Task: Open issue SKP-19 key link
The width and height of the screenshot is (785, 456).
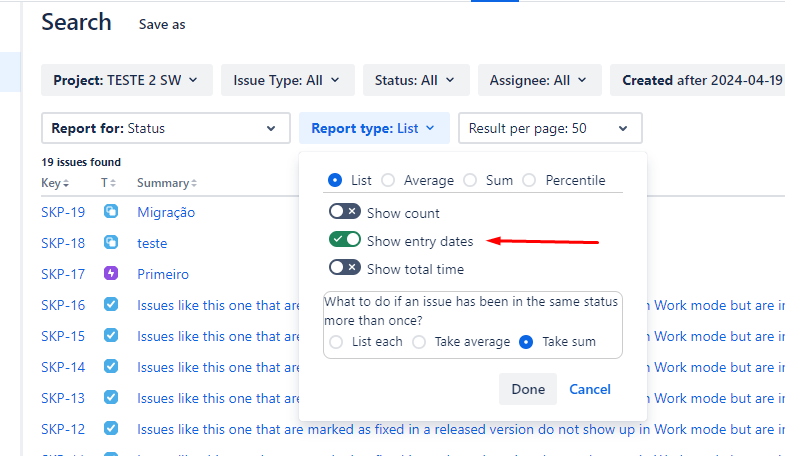Action: coord(63,212)
